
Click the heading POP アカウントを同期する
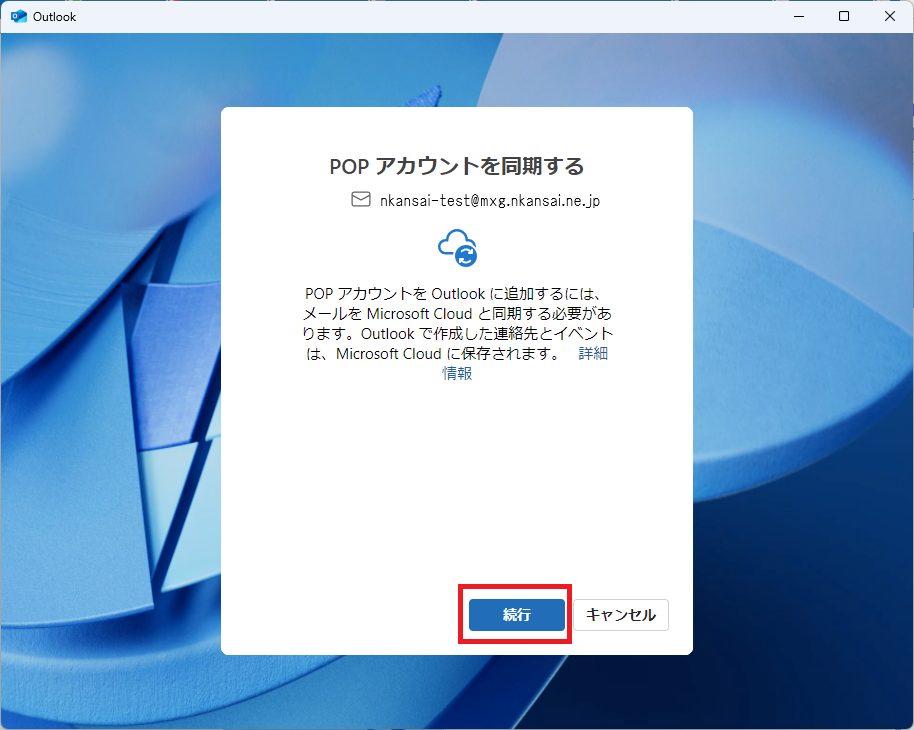(x=457, y=166)
